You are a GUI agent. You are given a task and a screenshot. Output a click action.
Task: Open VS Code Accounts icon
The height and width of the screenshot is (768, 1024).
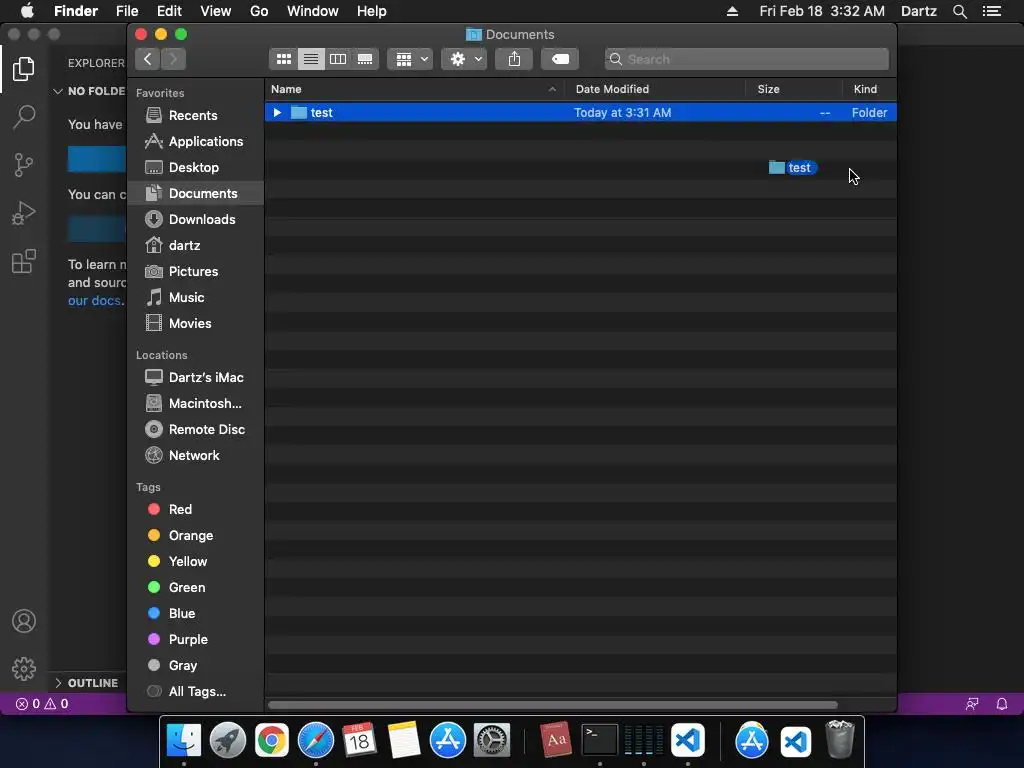24,621
